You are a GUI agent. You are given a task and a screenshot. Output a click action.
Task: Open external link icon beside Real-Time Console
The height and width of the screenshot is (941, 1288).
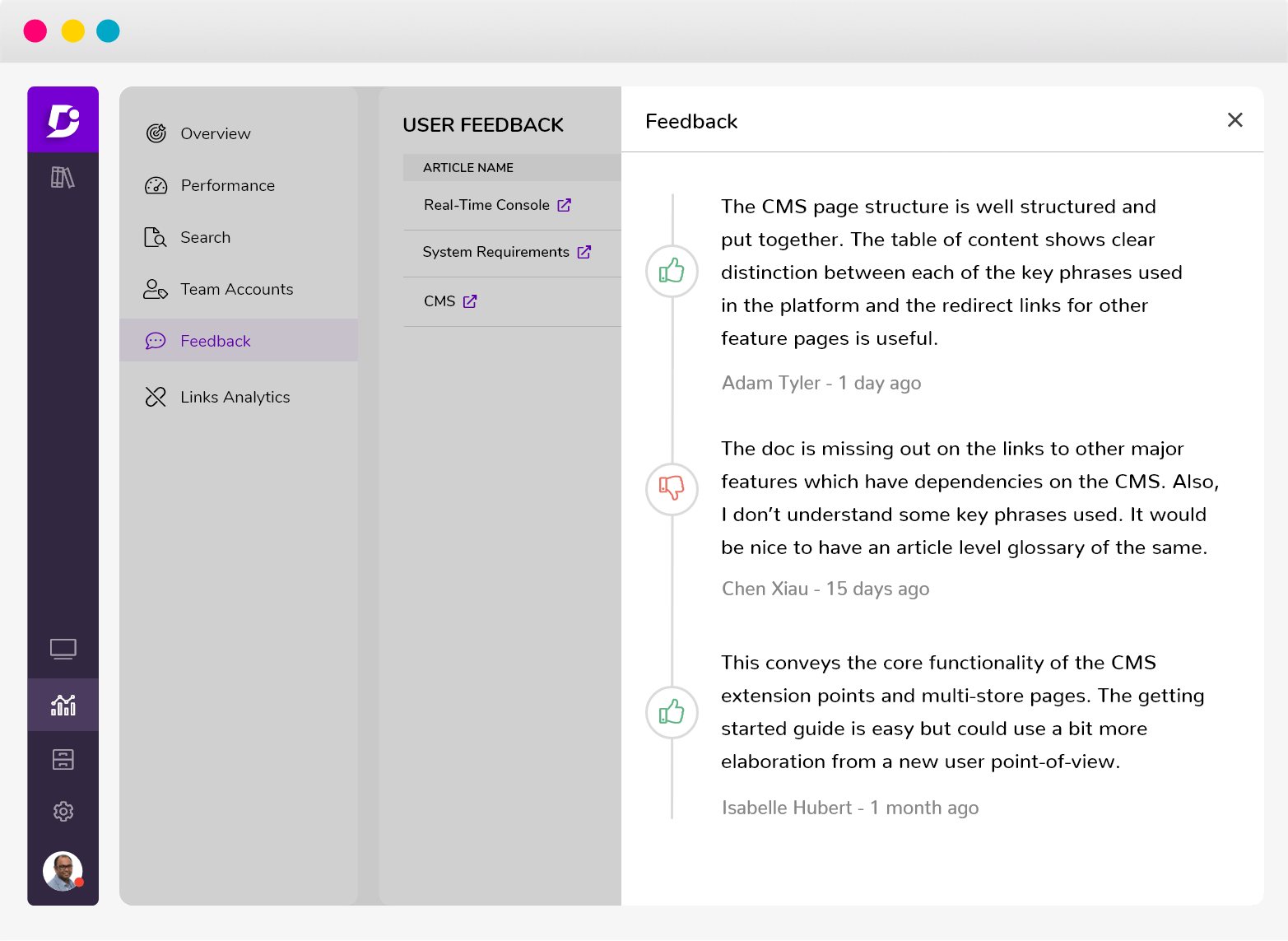pyautogui.click(x=564, y=205)
